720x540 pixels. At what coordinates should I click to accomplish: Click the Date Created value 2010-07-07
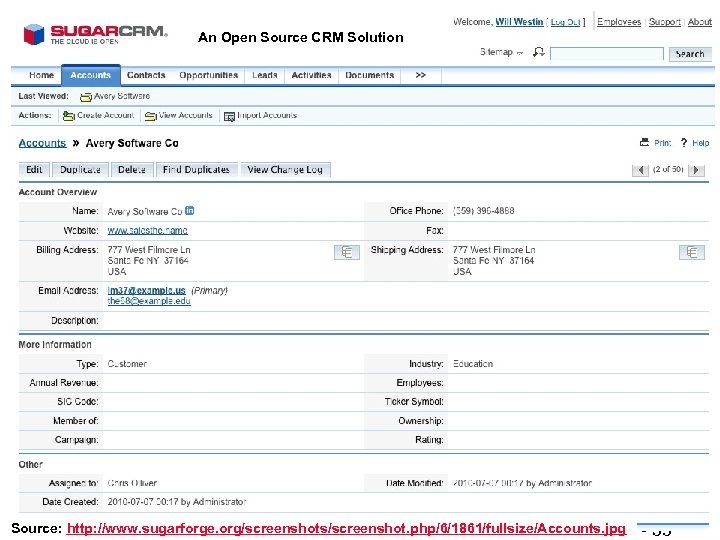pos(177,502)
